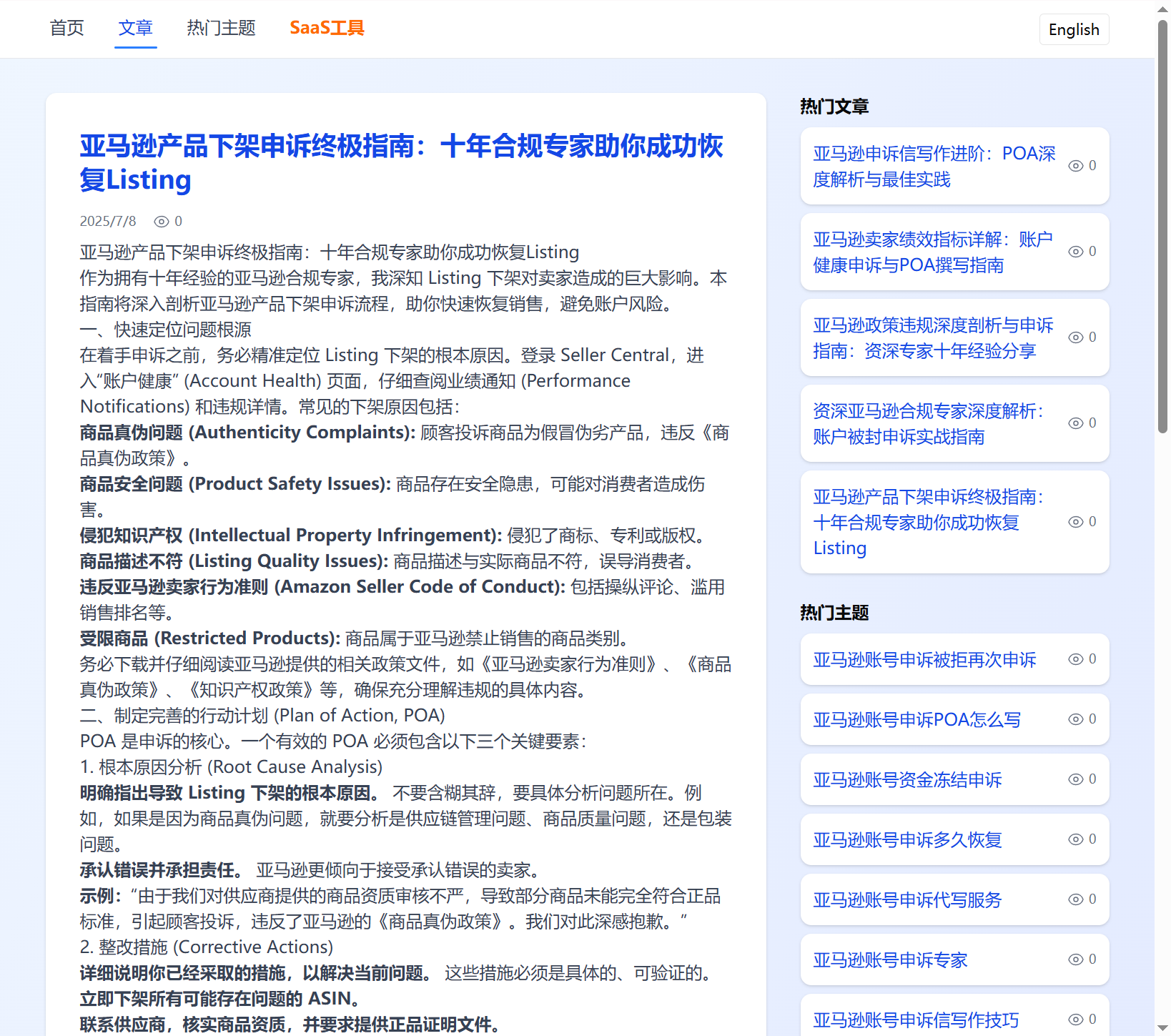Open article 亚马逊政策违规深度剖析与申诉指南
The width and height of the screenshot is (1171, 1036).
934,338
